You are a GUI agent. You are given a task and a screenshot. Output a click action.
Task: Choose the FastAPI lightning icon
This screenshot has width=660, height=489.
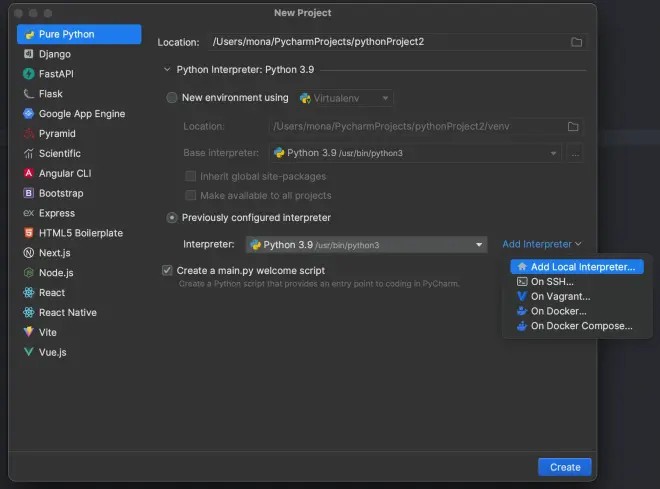pyautogui.click(x=29, y=74)
